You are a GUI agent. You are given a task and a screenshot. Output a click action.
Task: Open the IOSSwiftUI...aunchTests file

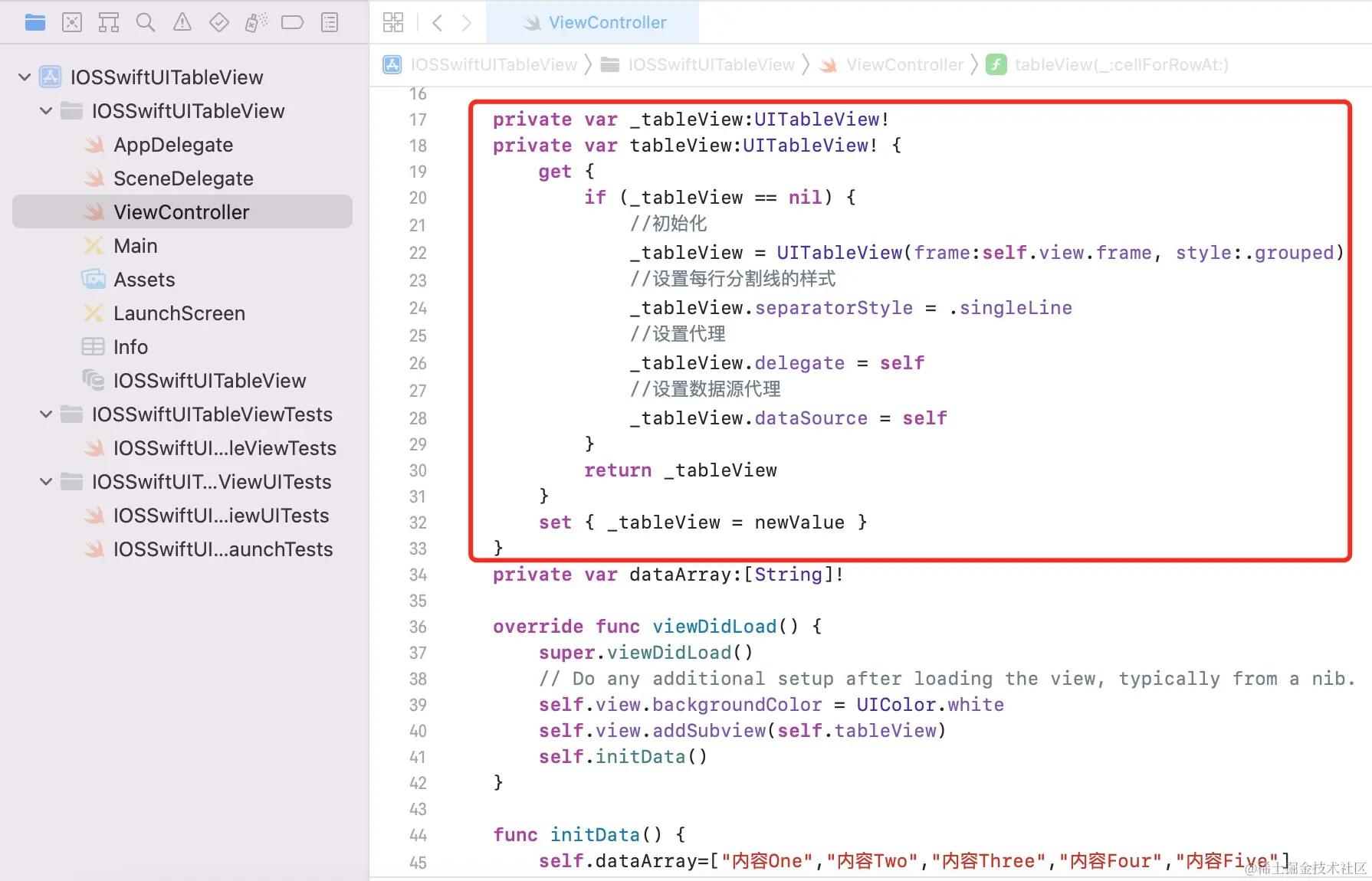pos(182,549)
